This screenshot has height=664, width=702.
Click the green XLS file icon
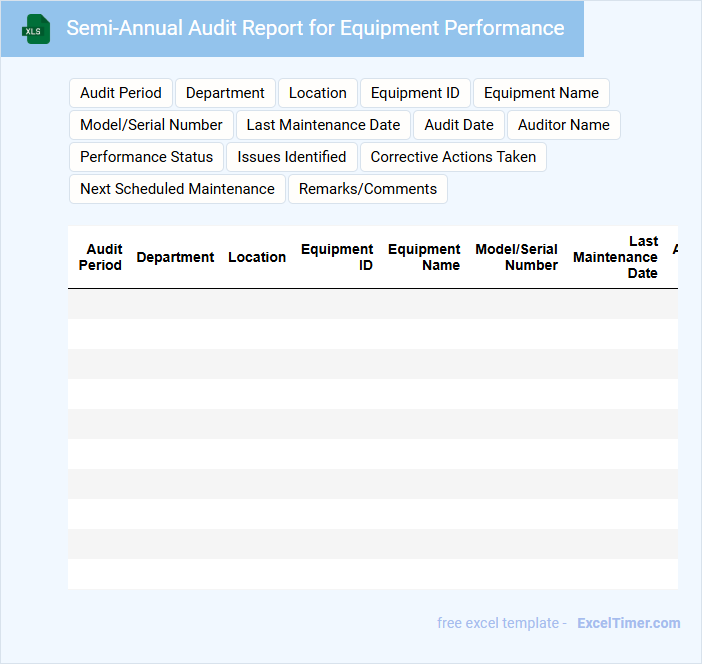36,29
